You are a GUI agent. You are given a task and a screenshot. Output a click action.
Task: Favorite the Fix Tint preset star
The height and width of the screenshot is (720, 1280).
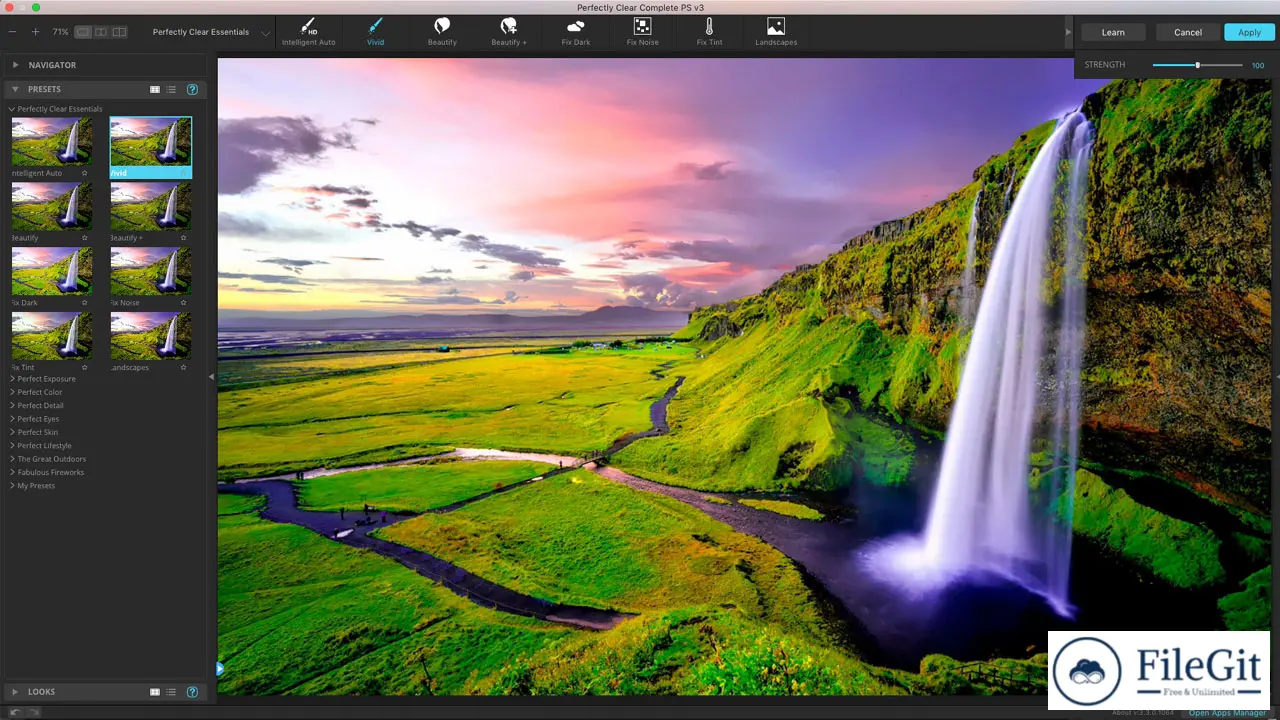[85, 367]
